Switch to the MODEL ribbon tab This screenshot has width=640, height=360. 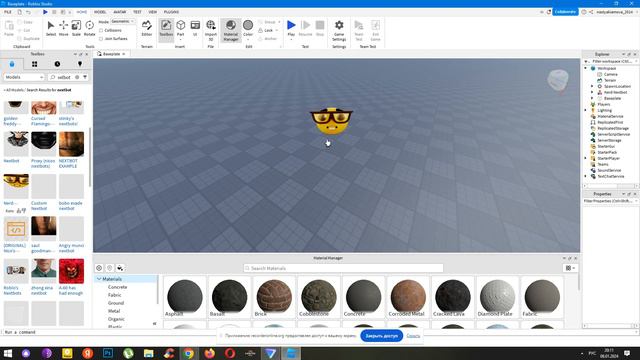click(x=100, y=12)
